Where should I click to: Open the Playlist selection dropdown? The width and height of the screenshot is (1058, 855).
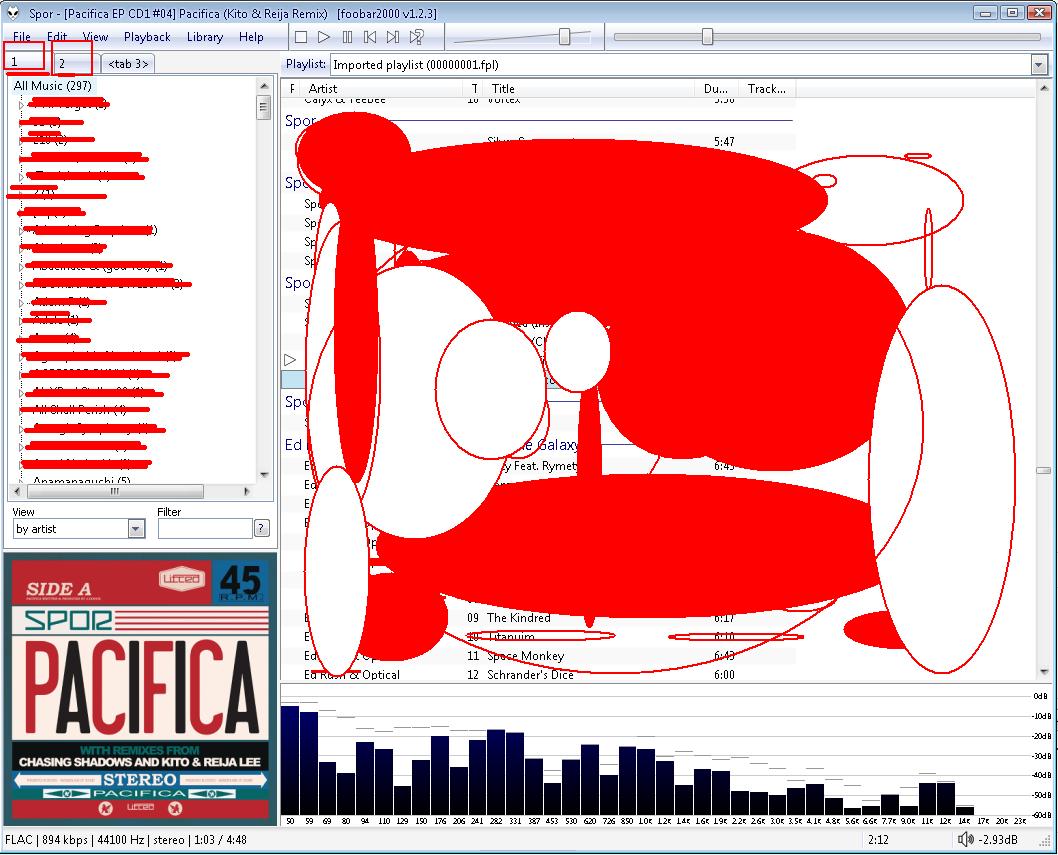click(x=1038, y=64)
